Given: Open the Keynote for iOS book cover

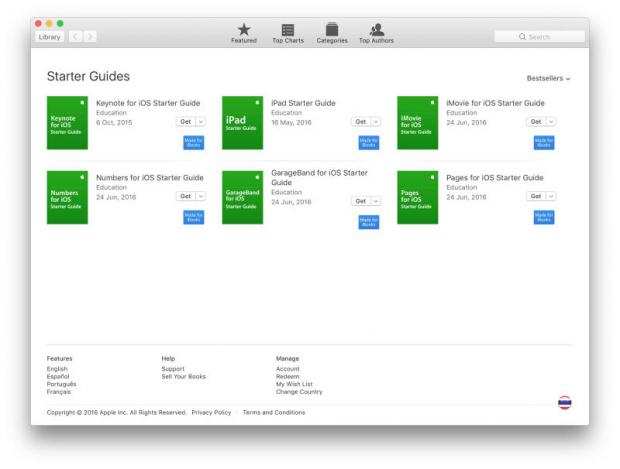Looking at the screenshot, I should tap(67, 123).
